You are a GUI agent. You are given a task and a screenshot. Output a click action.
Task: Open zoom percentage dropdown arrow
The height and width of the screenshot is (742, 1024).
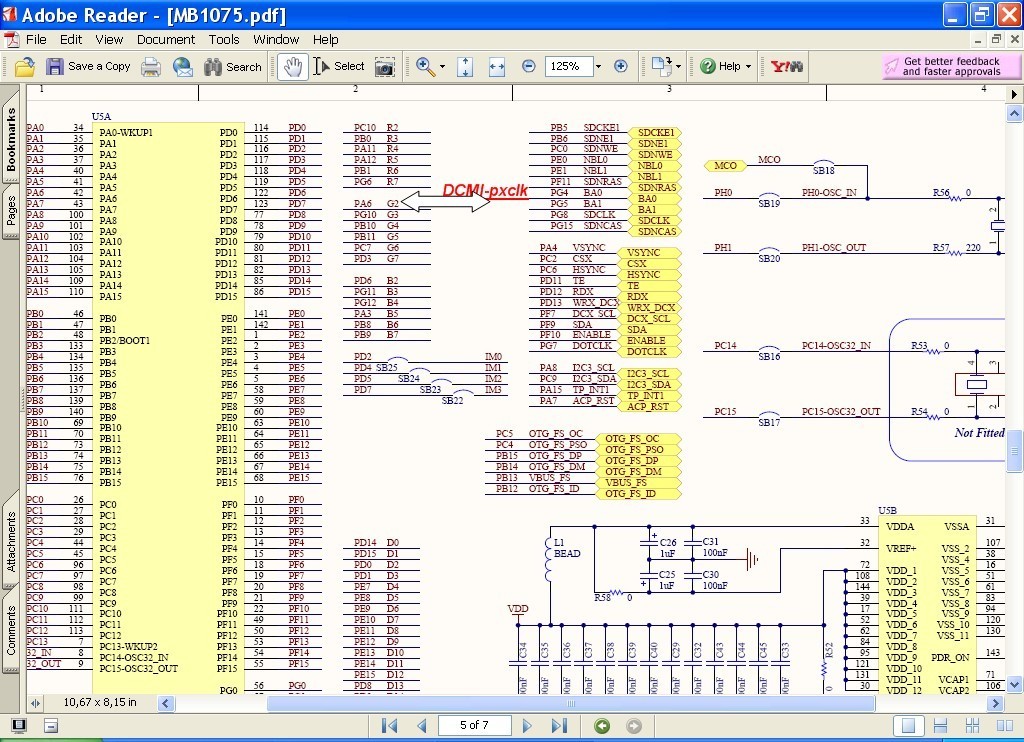[x=598, y=67]
